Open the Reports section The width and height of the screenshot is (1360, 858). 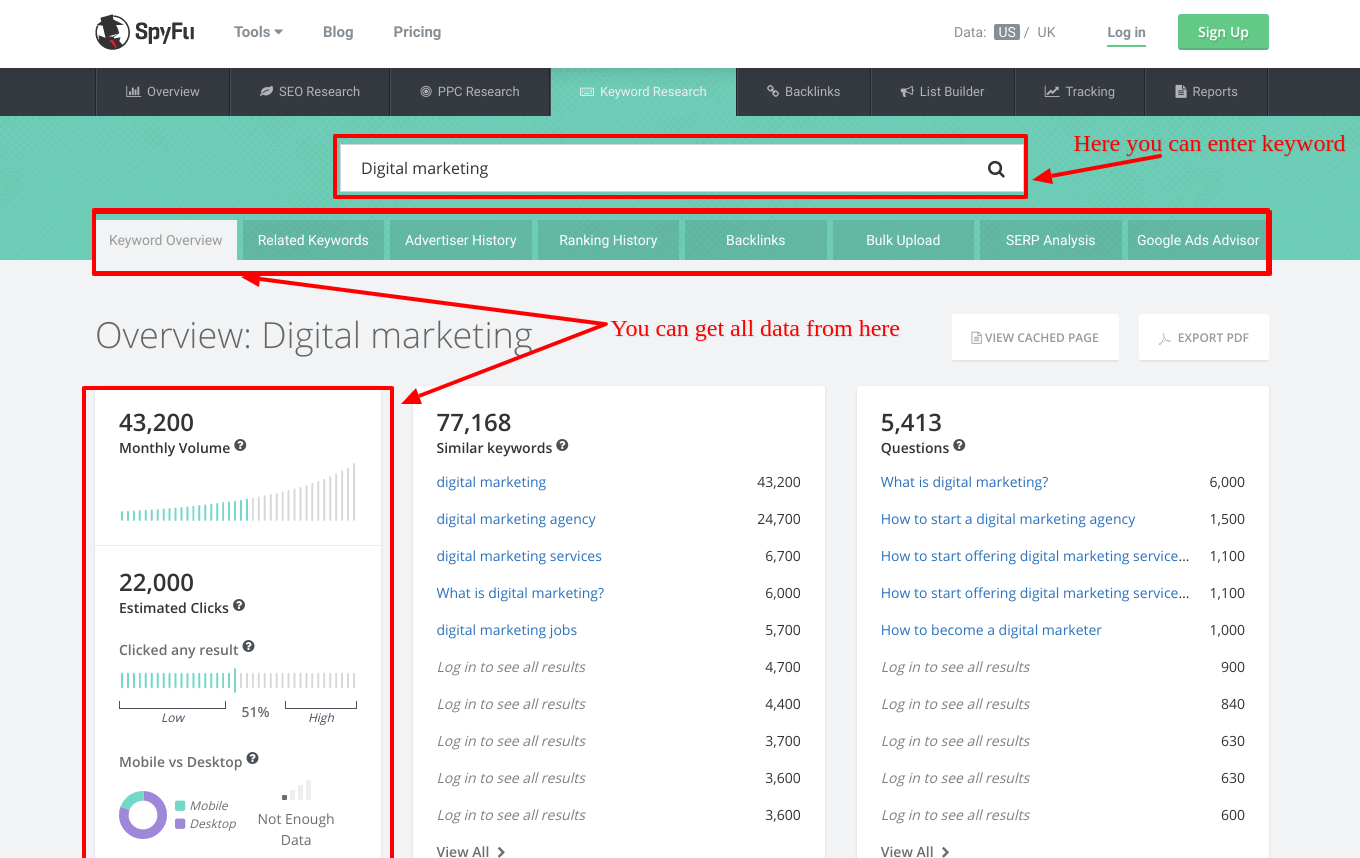[1207, 92]
